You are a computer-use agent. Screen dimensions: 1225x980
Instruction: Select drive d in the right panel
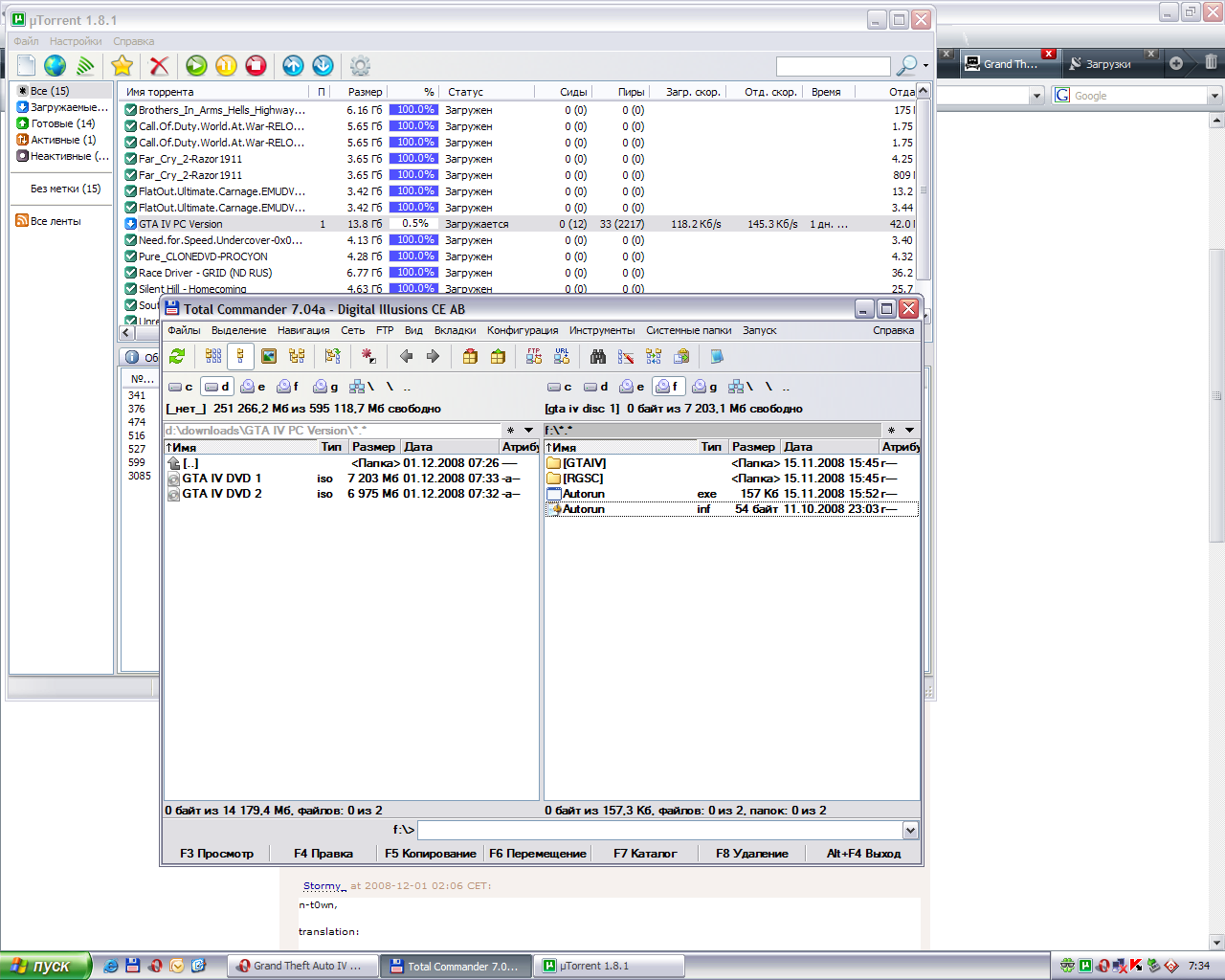[596, 387]
